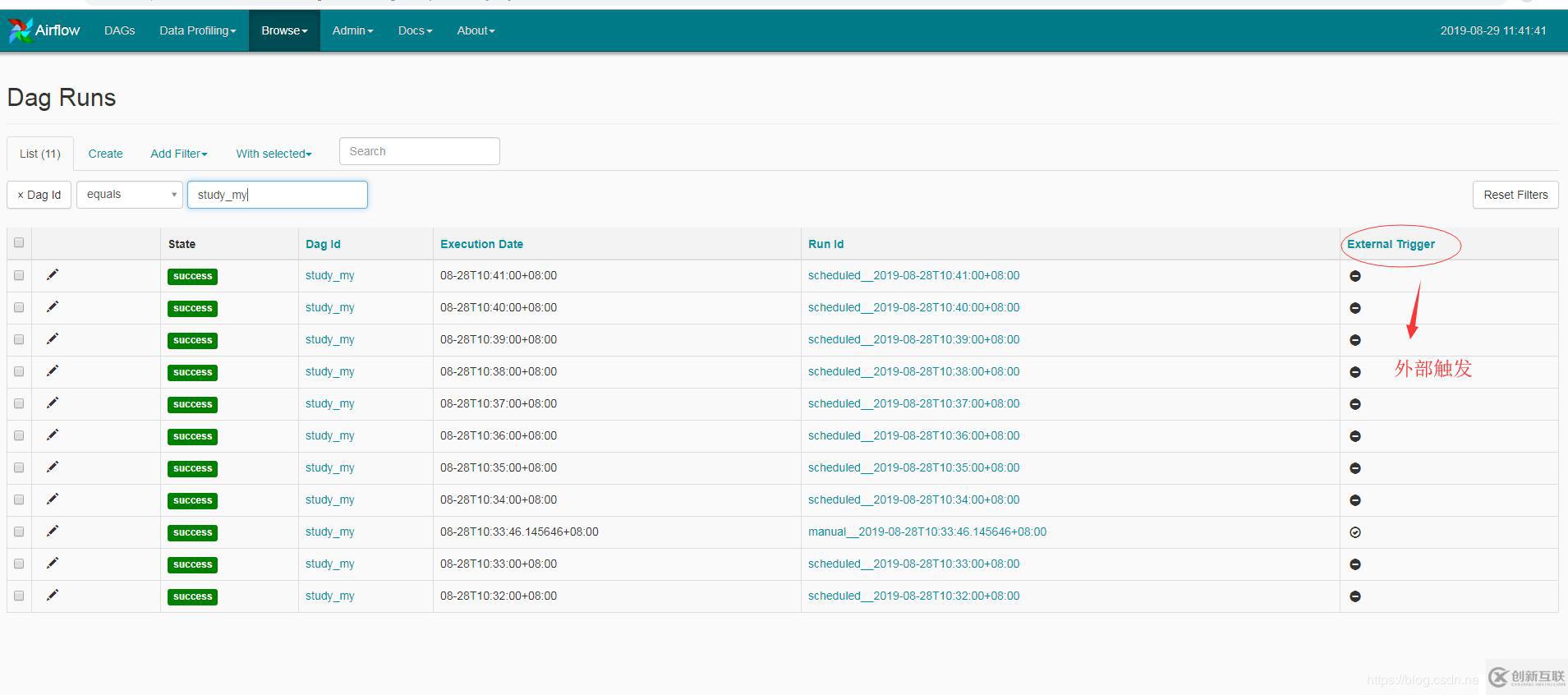The height and width of the screenshot is (695, 1568).
Task: Click the Airflow pinwheel logo
Action: click(21, 30)
